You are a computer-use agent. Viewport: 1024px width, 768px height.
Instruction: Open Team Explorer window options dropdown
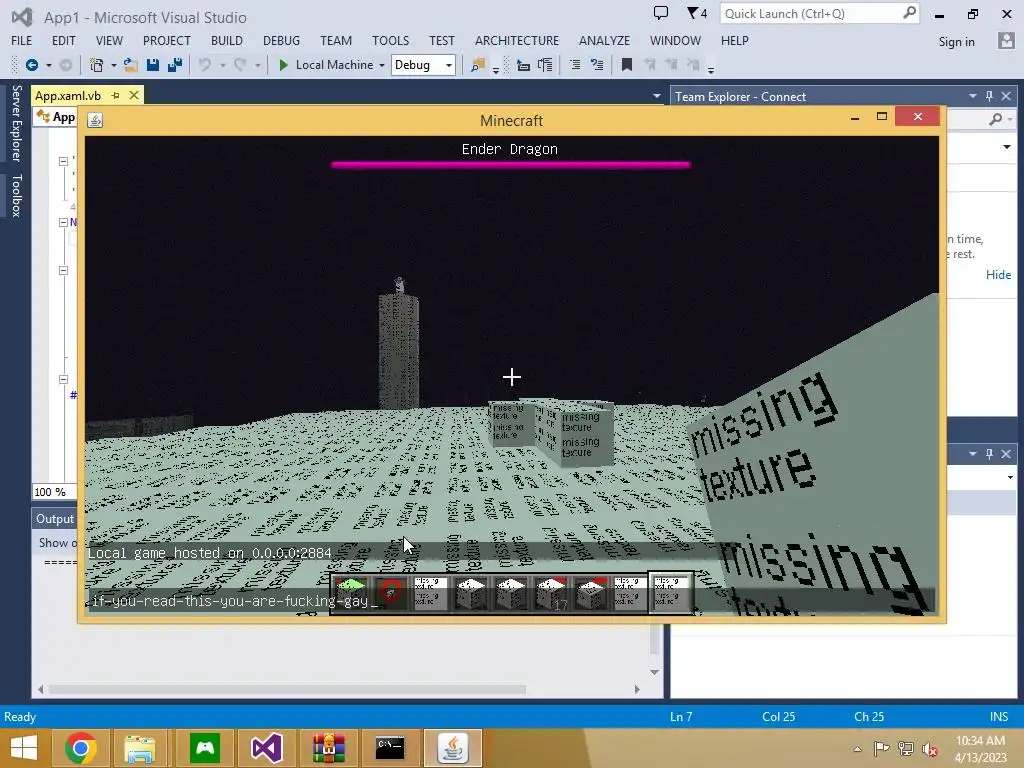(x=973, y=96)
